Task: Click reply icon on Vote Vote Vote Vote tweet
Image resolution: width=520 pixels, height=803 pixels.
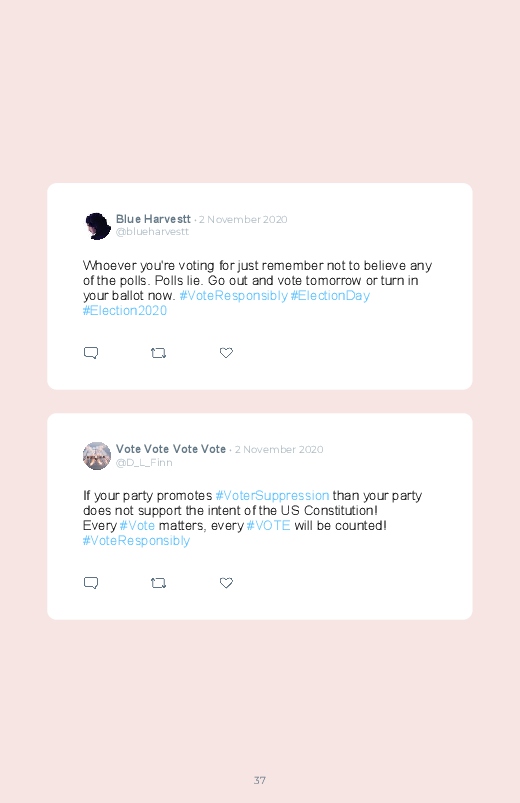Action: tap(91, 583)
